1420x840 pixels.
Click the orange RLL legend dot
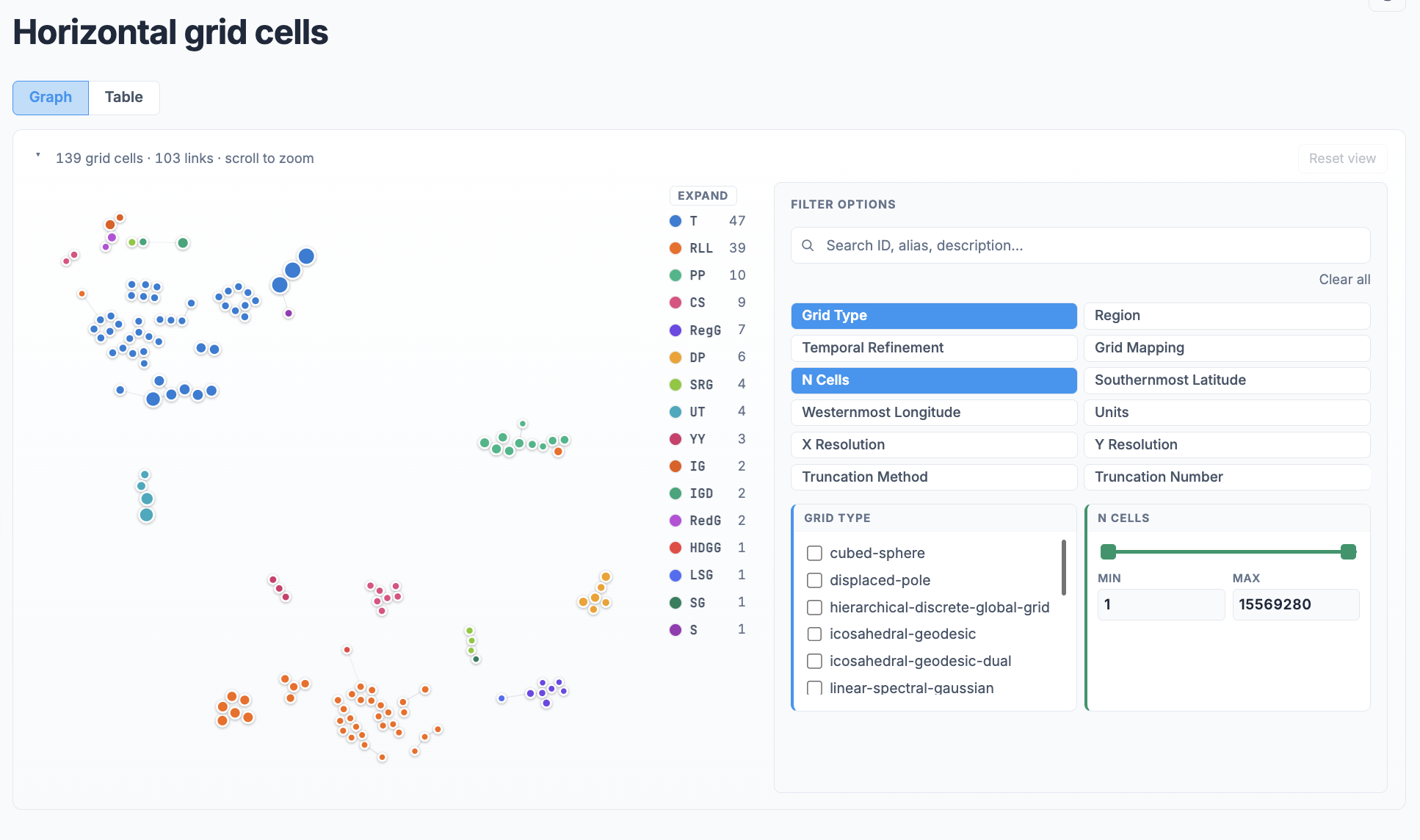(x=675, y=248)
